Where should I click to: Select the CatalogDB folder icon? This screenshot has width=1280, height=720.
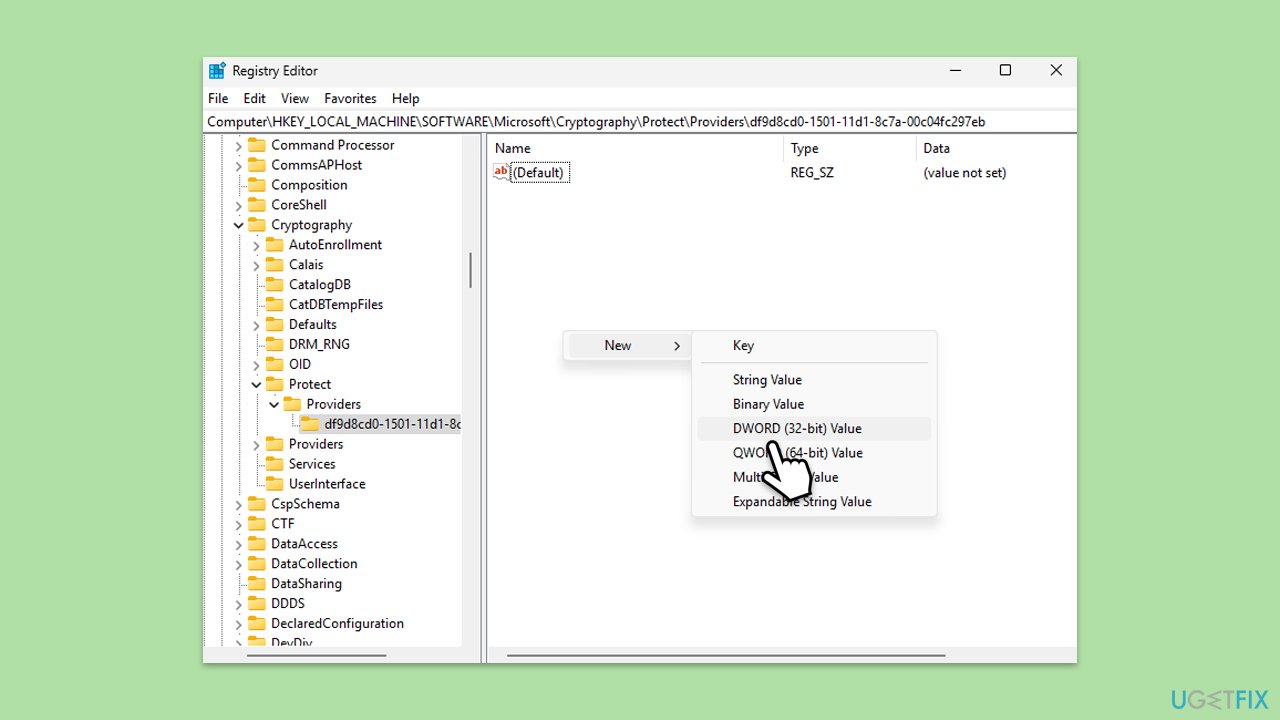point(275,285)
